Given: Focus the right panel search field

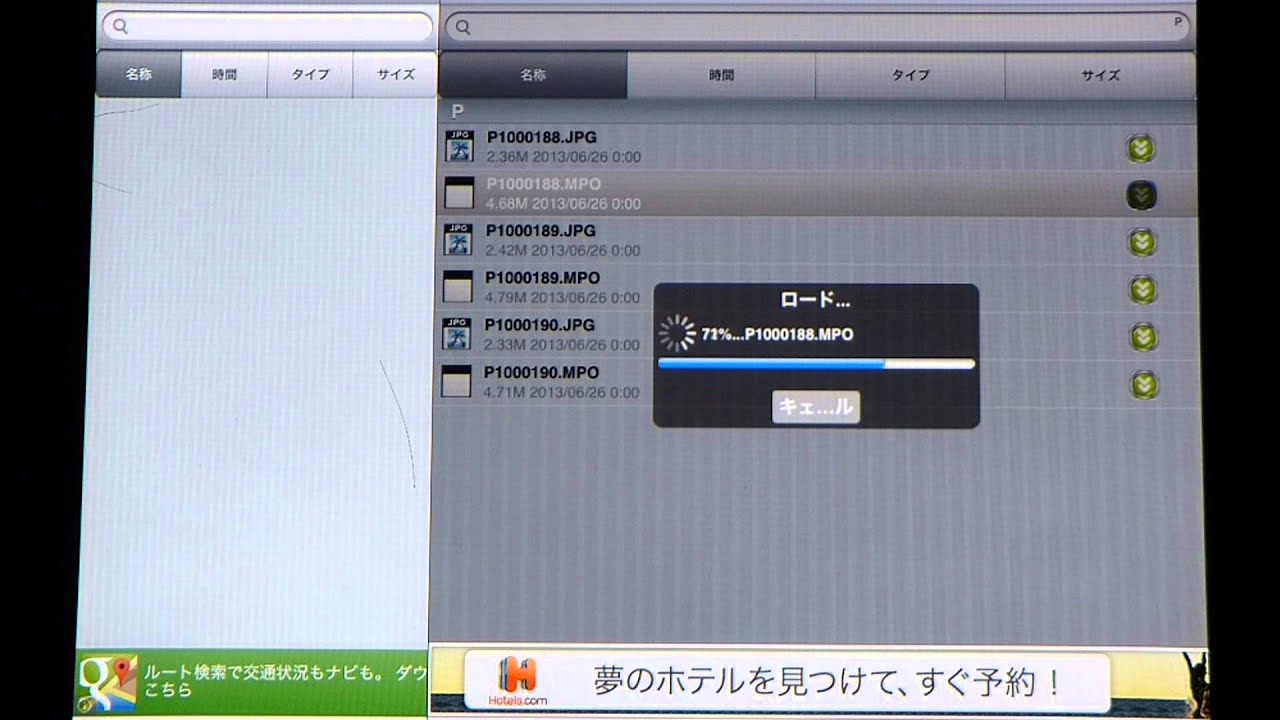Looking at the screenshot, I should click(817, 27).
